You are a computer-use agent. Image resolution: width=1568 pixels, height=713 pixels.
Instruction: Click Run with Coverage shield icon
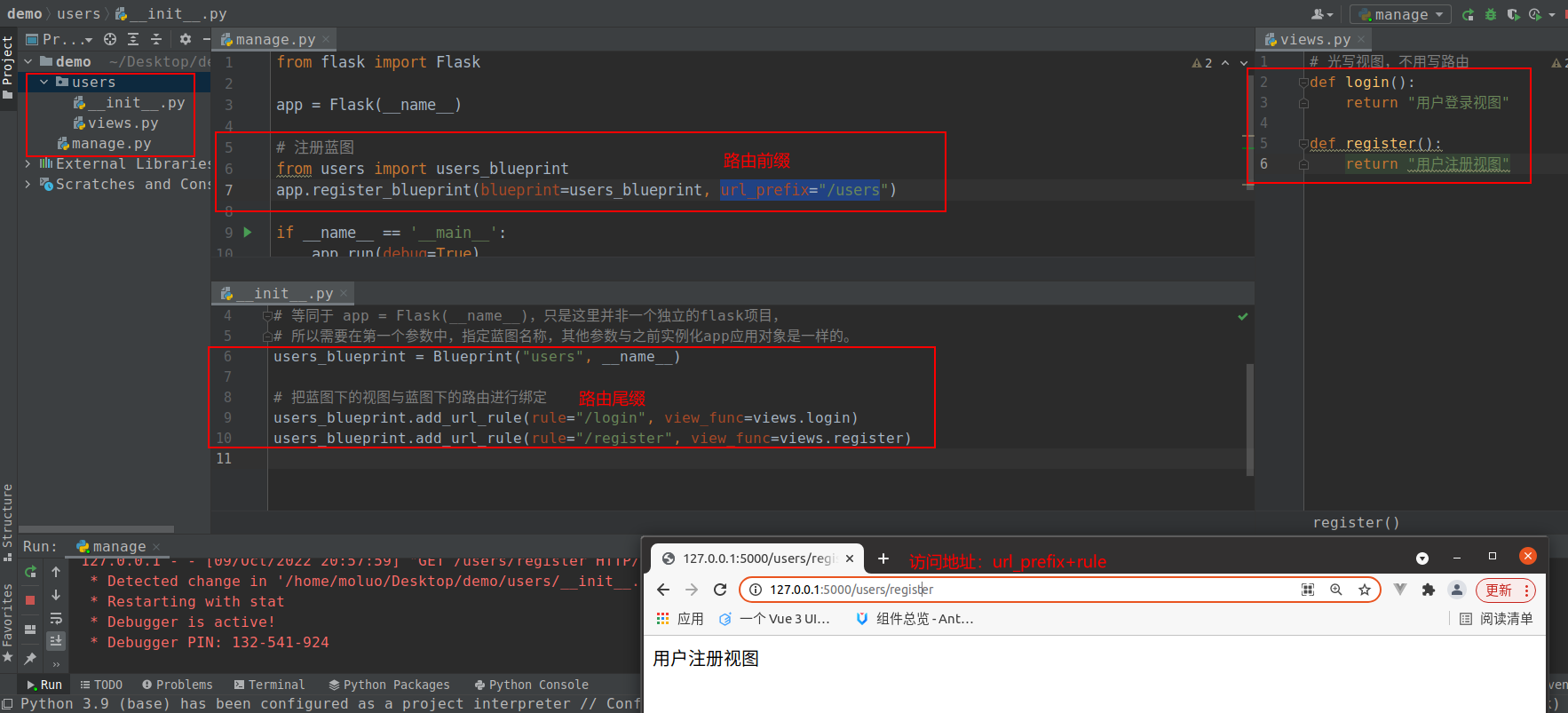pyautogui.click(x=1513, y=14)
